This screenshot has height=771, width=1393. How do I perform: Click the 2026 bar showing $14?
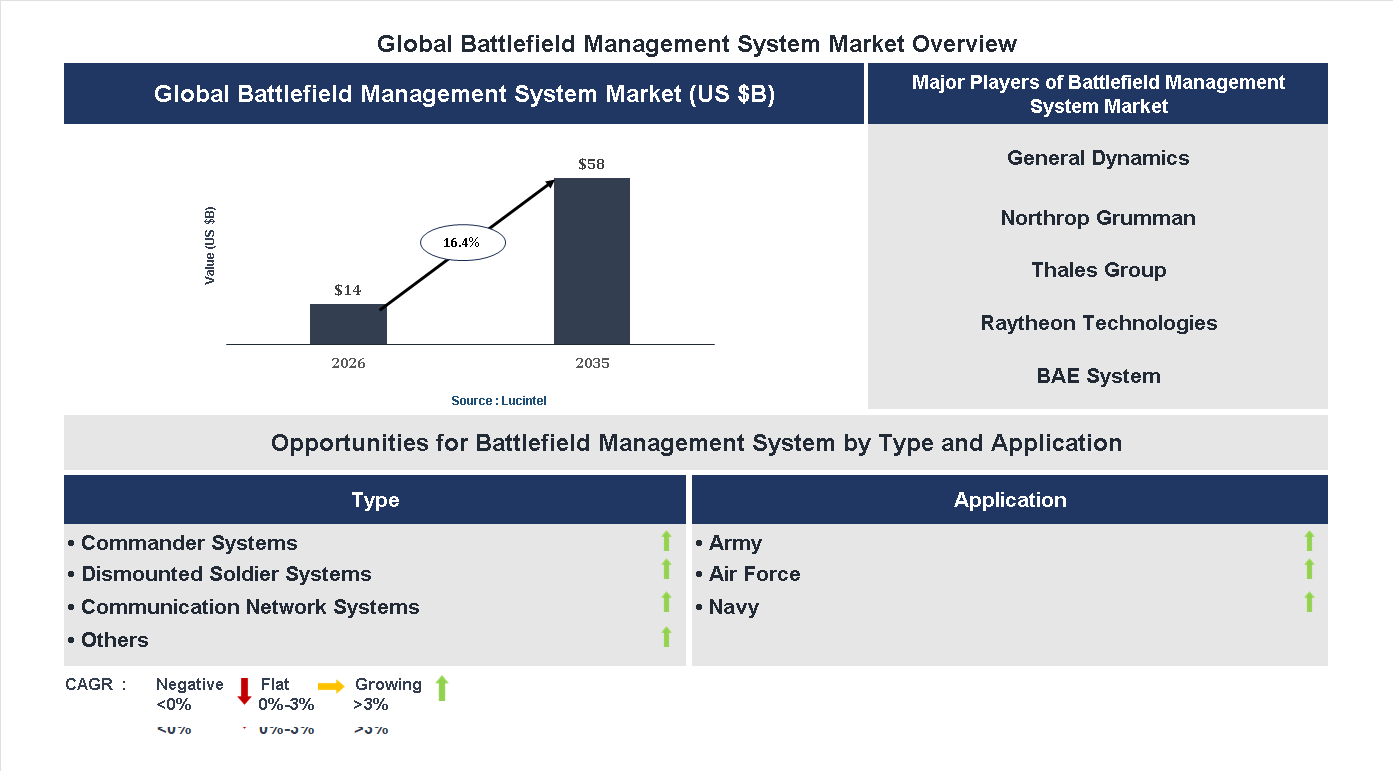347,323
